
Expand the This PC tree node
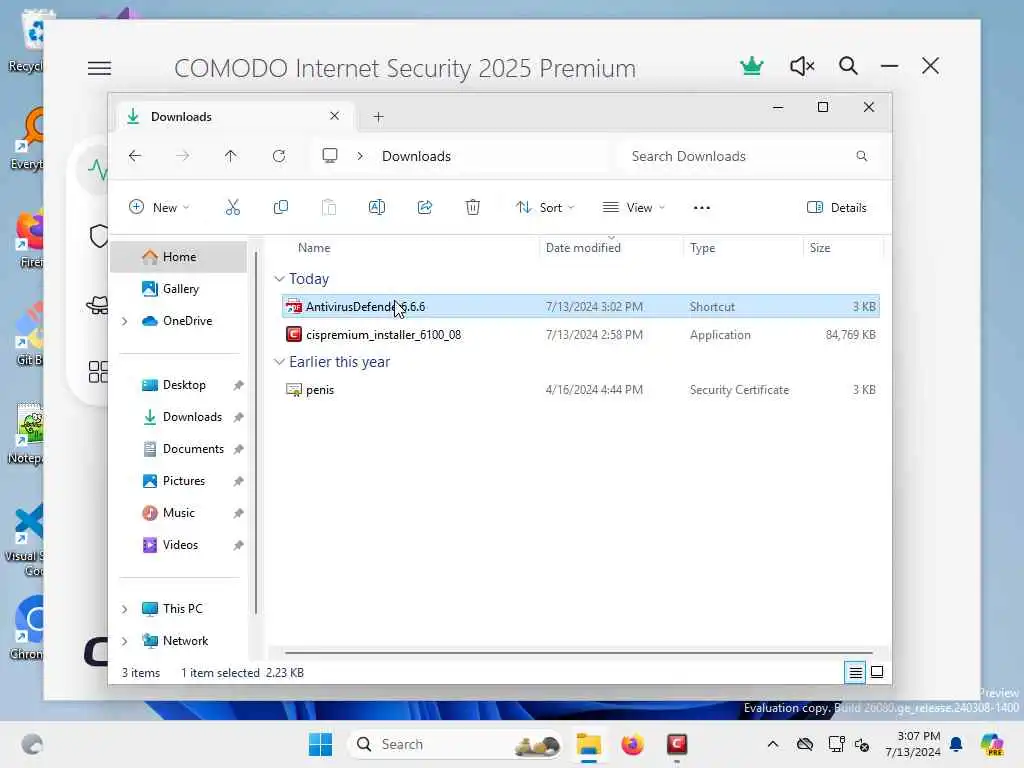tap(125, 609)
